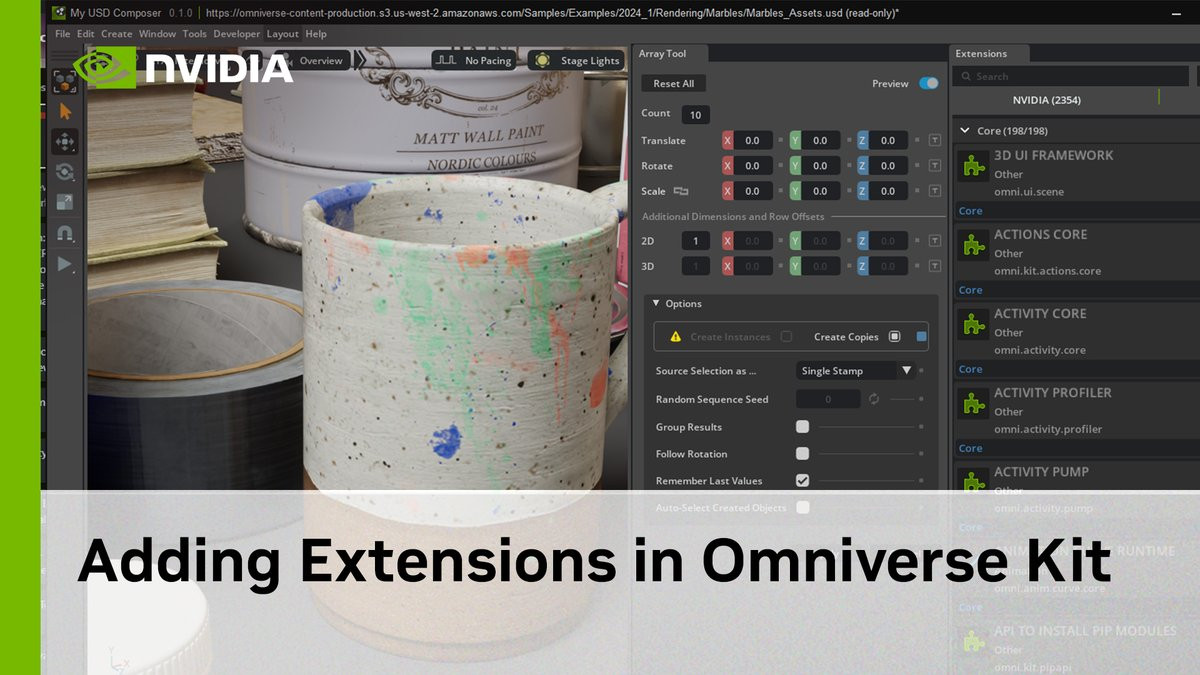1200x675 pixels.
Task: Select the Create Copies radio option
Action: click(895, 337)
